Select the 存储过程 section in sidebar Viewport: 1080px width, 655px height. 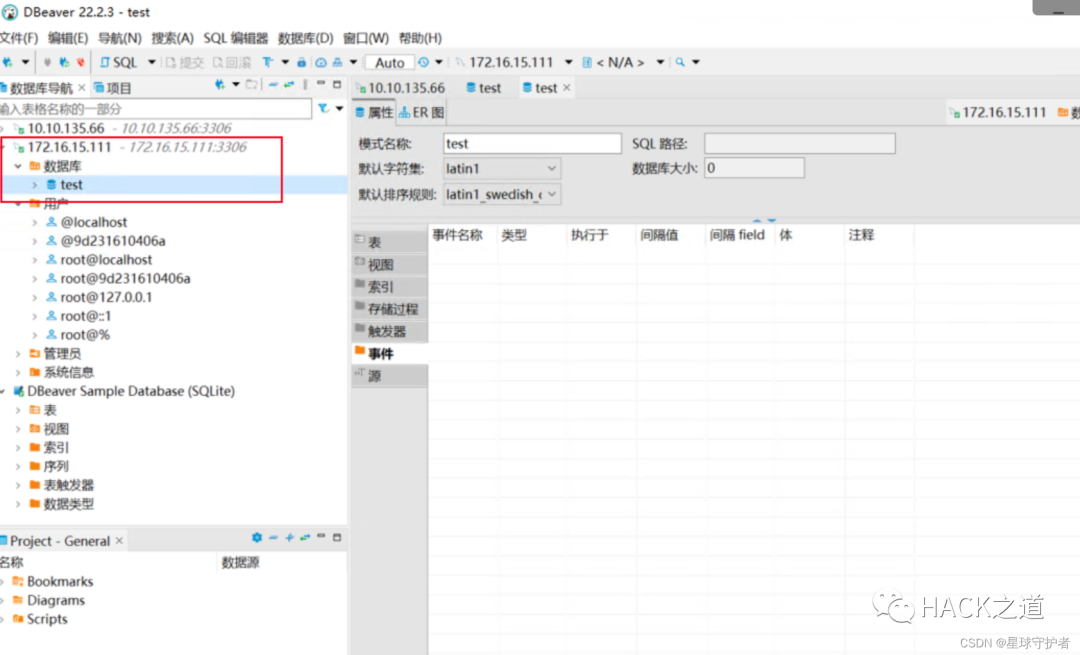click(x=390, y=309)
